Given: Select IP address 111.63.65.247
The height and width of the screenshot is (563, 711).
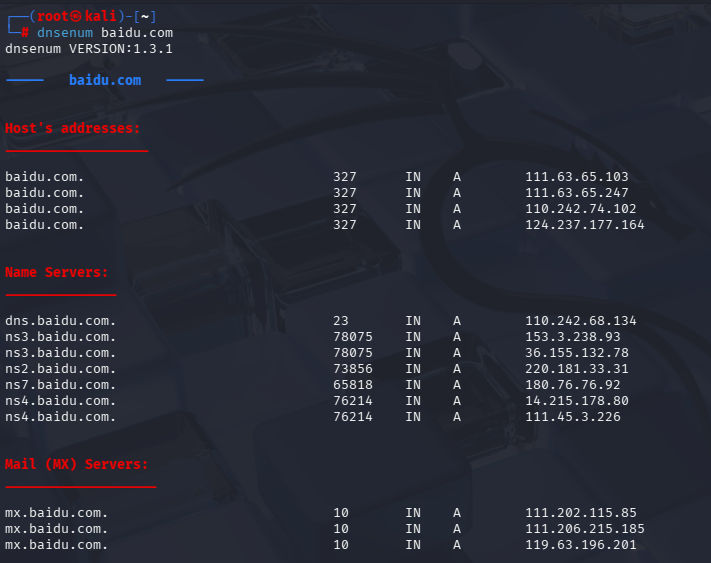Looking at the screenshot, I should click(x=577, y=193).
